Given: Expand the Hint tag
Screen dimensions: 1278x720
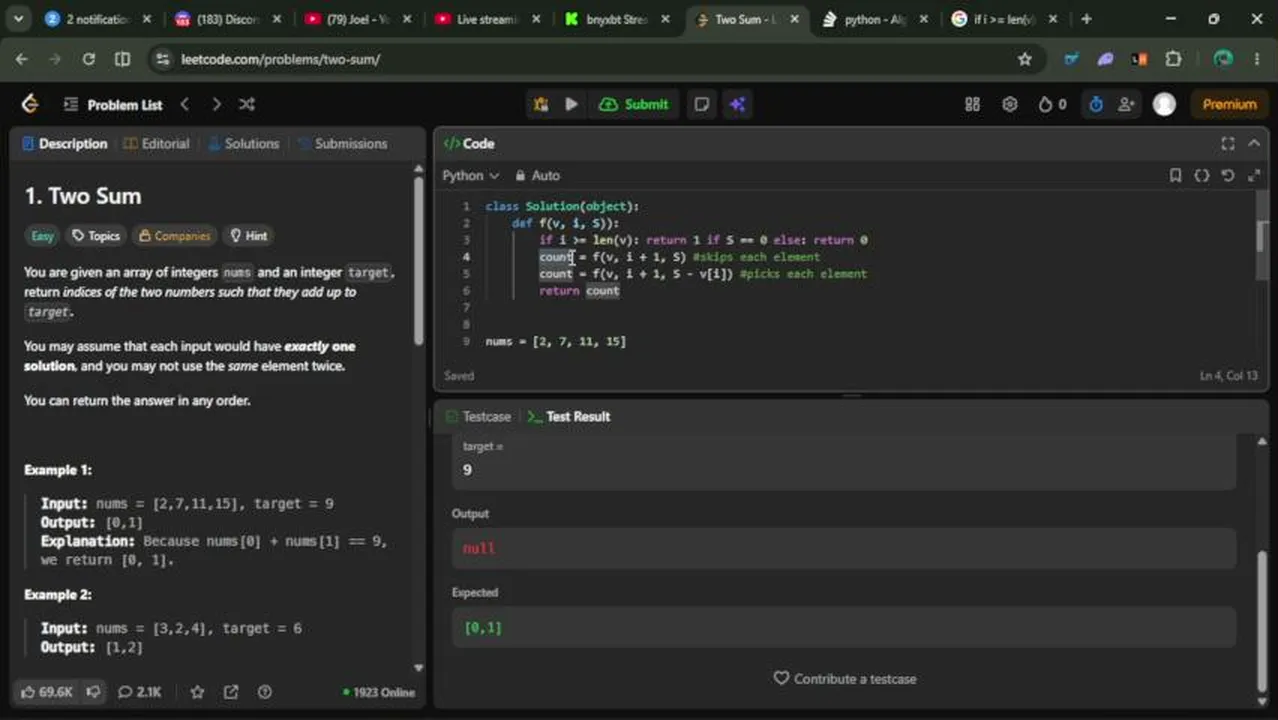Looking at the screenshot, I should click(248, 236).
